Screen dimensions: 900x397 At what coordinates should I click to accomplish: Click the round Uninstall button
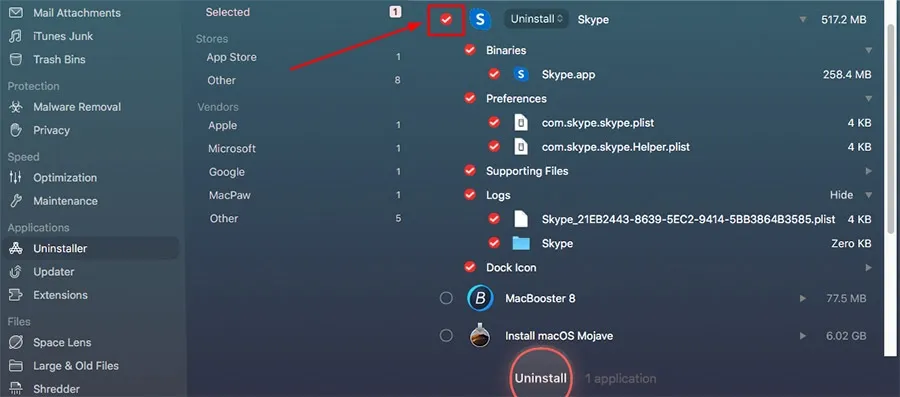coord(541,376)
